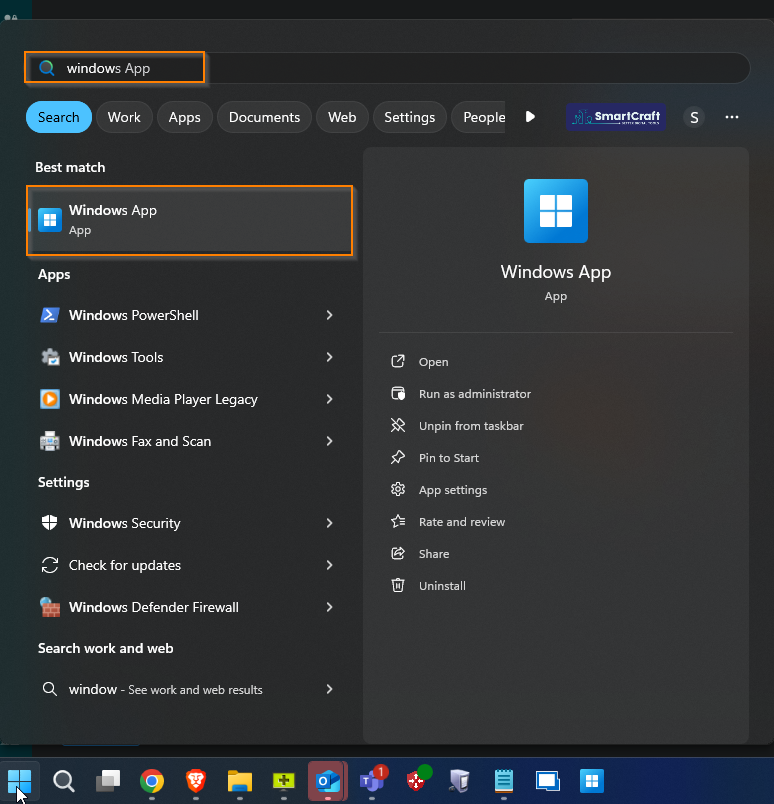Click Share in the preview pane

pyautogui.click(x=420, y=554)
